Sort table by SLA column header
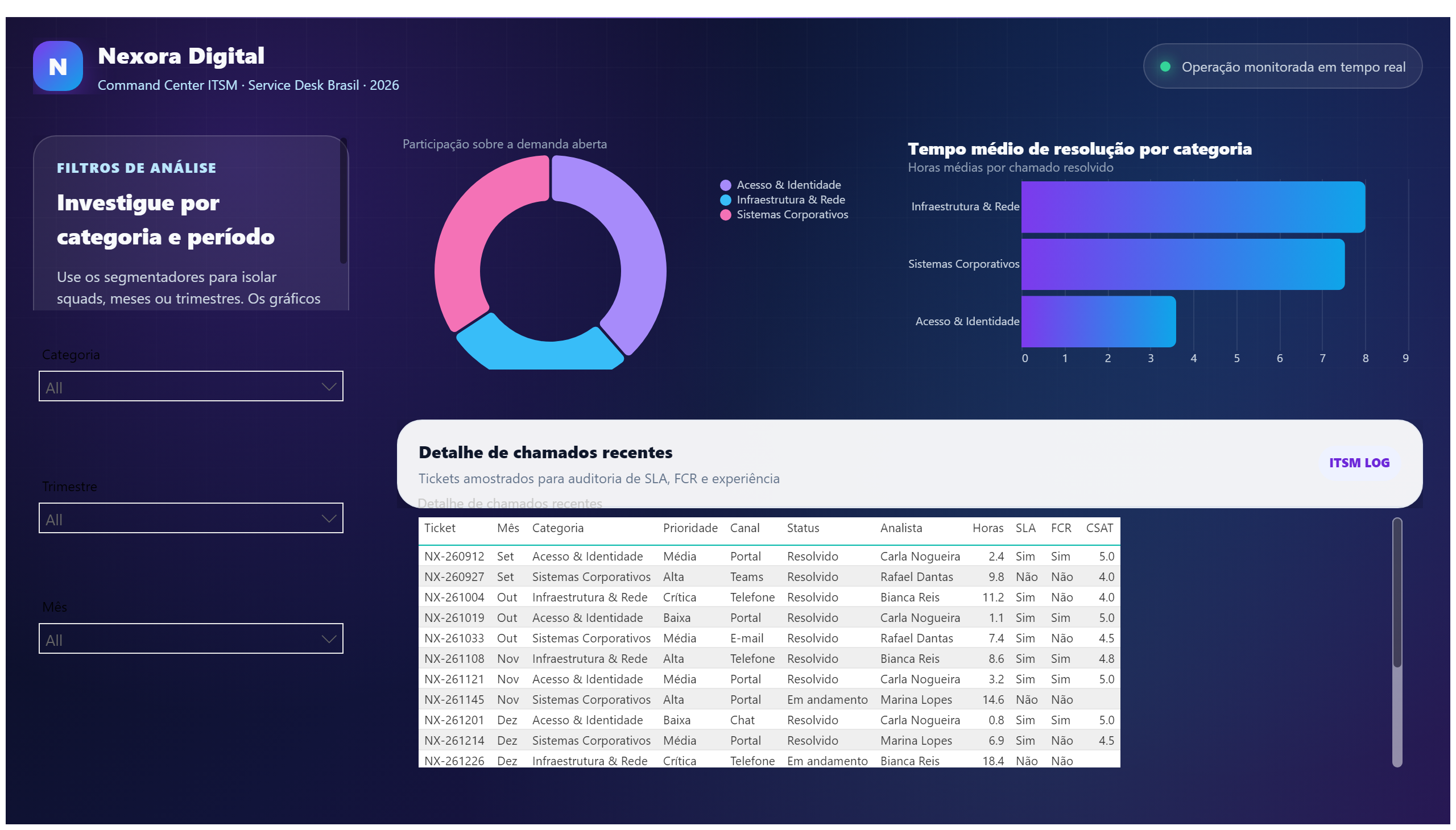This screenshot has height=830, width=1456. [x=1025, y=528]
